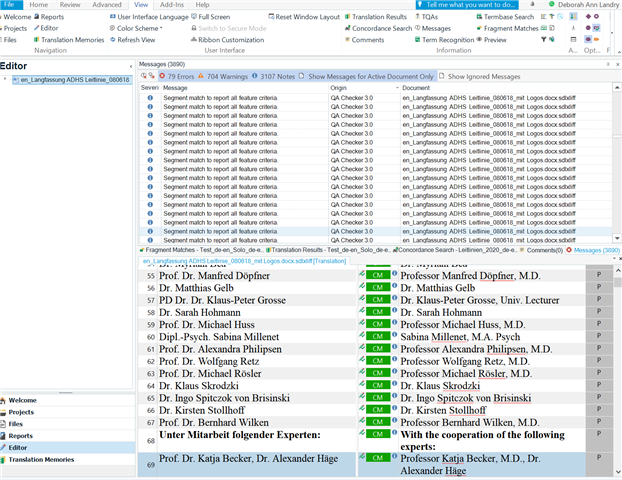This screenshot has height=480, width=622.
Task: Open the Preview window from ribbon
Action: 491,40
